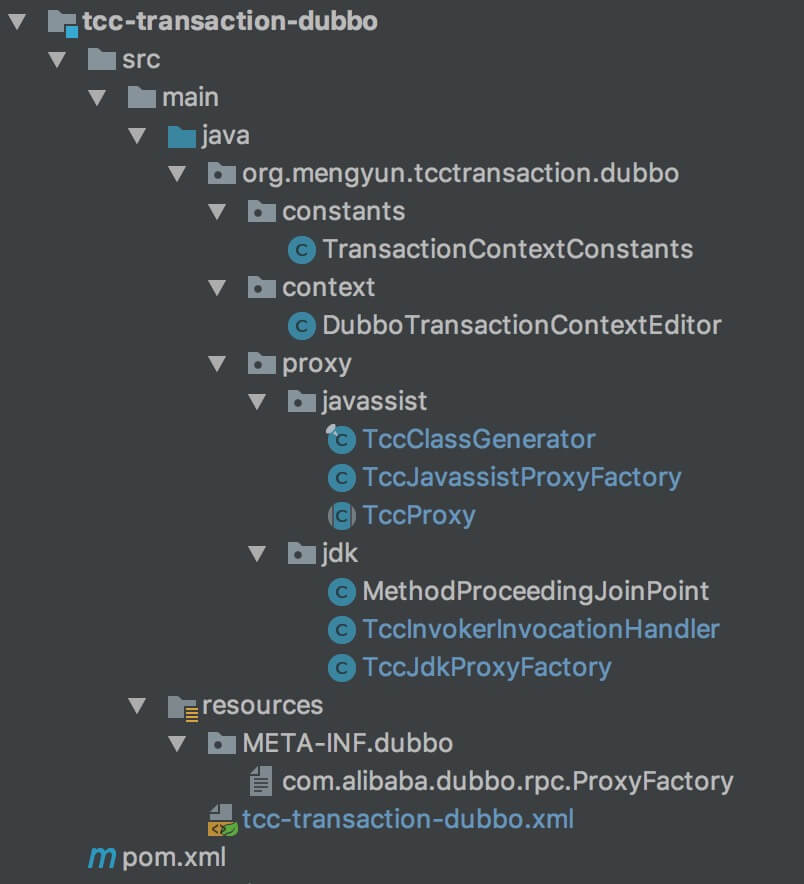Click the tcc-transaction-dubbo module folder icon

coord(63,23)
